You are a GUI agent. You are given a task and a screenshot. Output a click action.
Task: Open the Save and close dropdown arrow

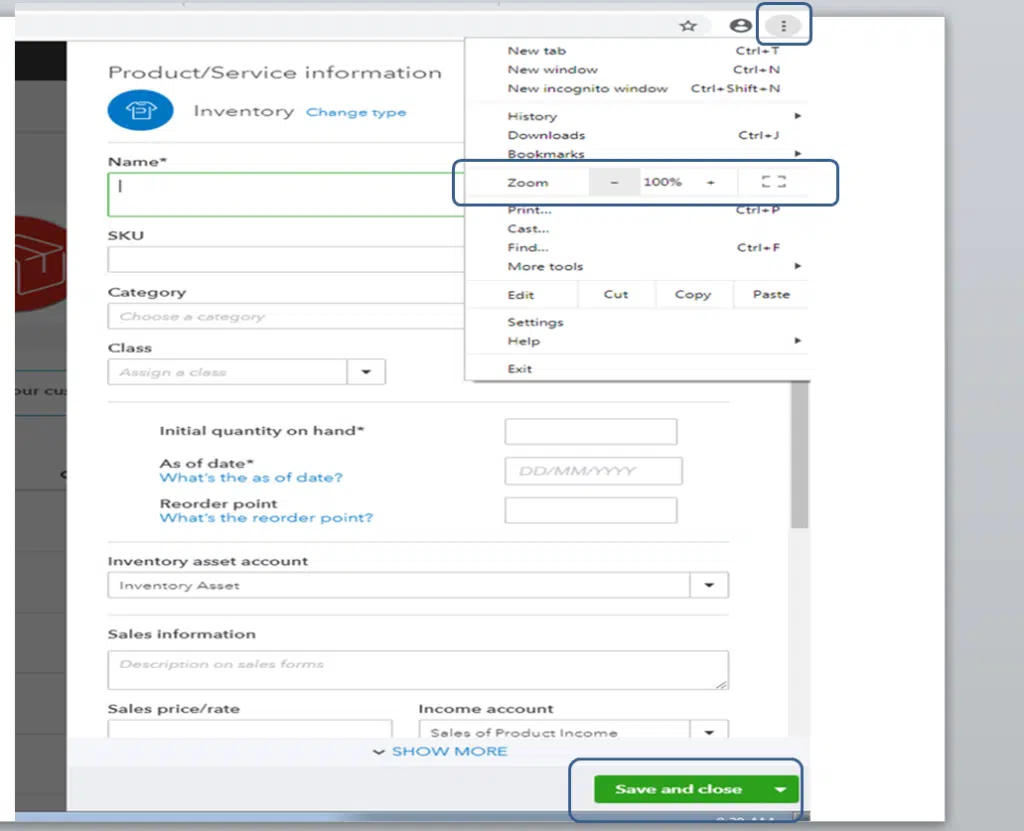point(779,789)
